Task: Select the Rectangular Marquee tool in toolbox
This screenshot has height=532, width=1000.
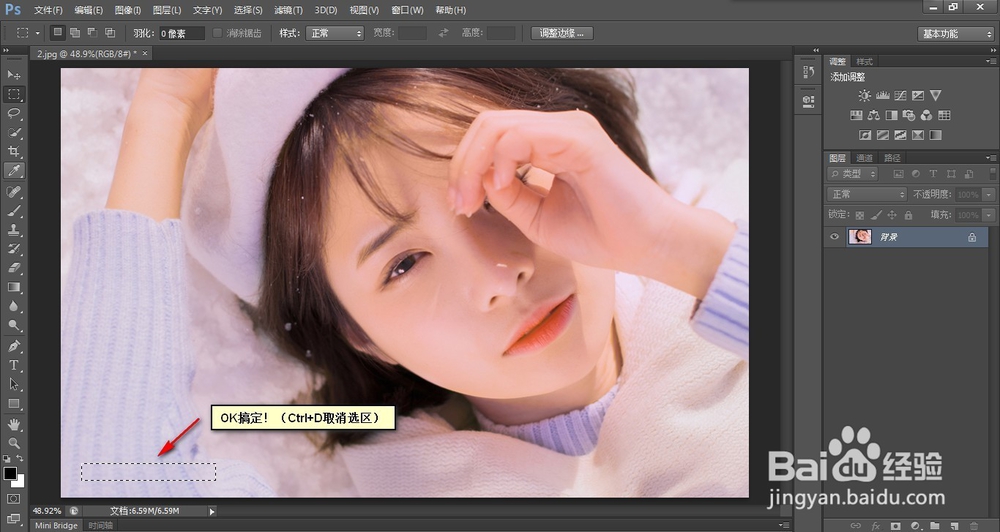Action: [x=13, y=94]
